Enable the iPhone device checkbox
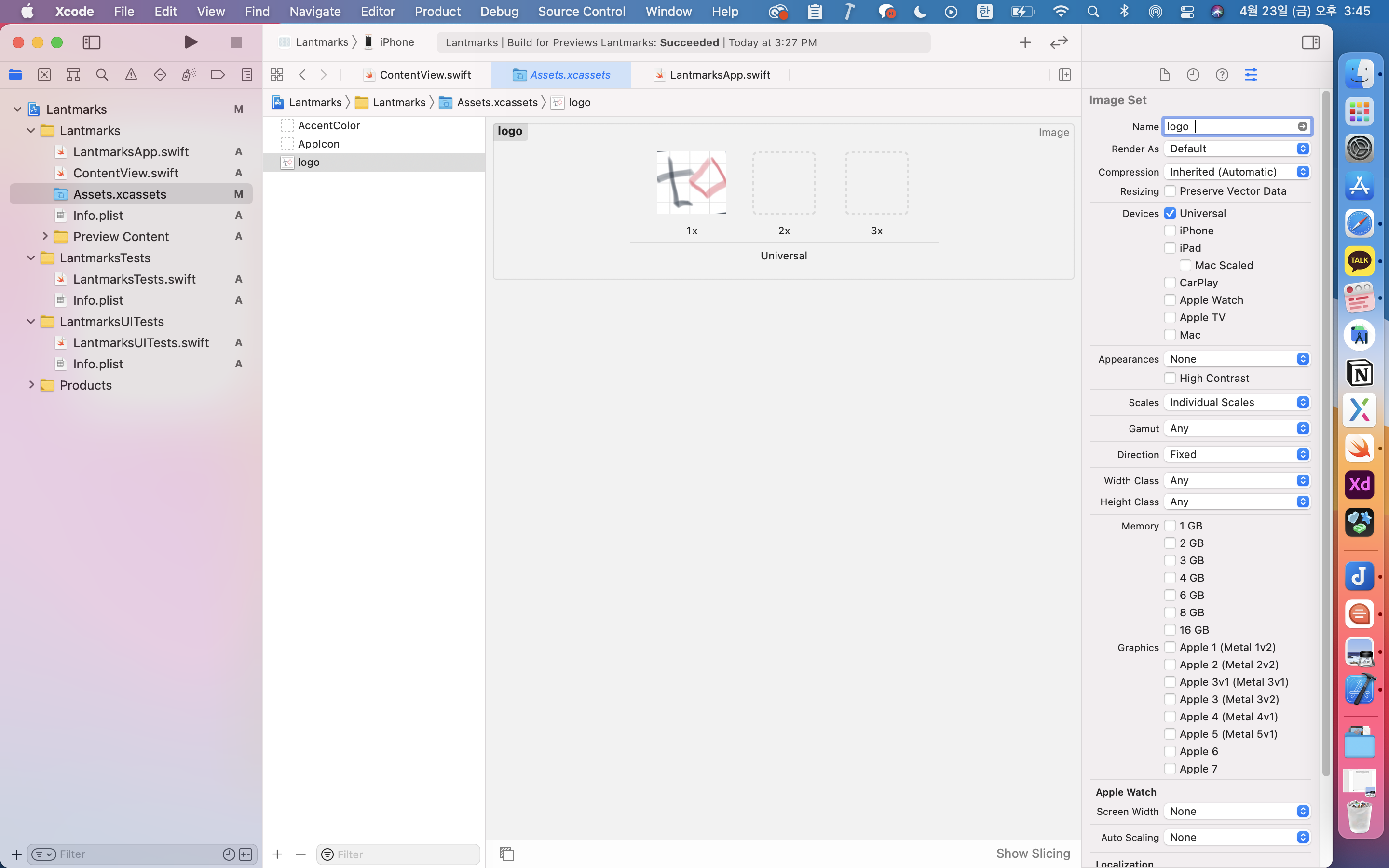This screenshot has width=1389, height=868. click(x=1170, y=231)
